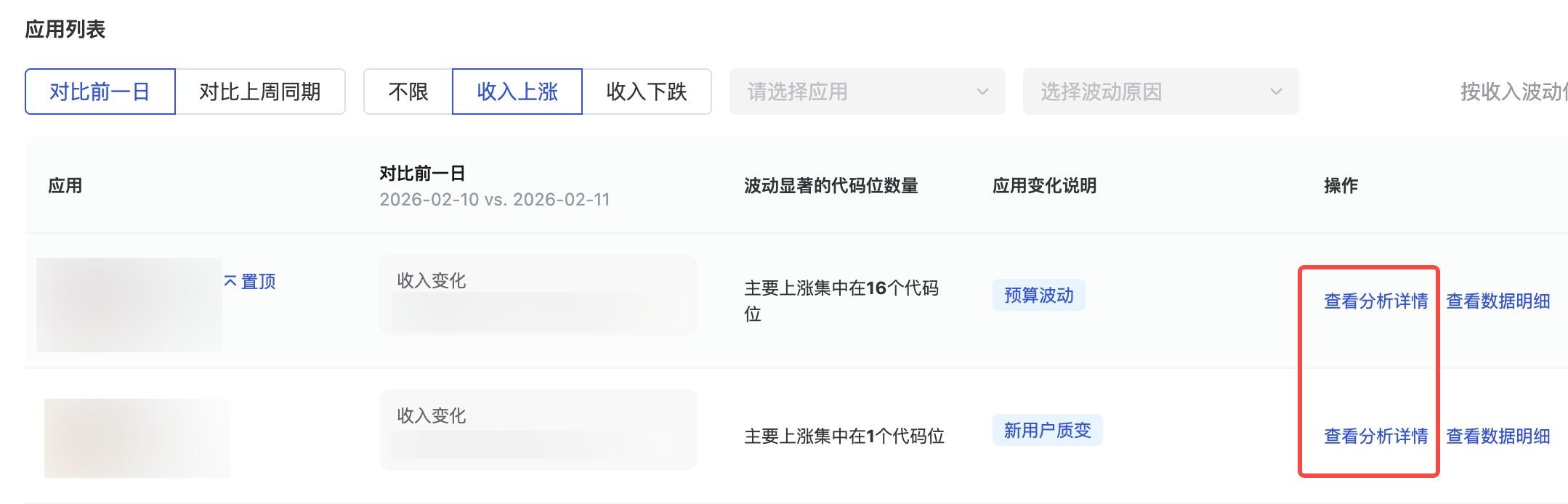Click the chevron arrow in 选择波动原因 box

[1276, 92]
